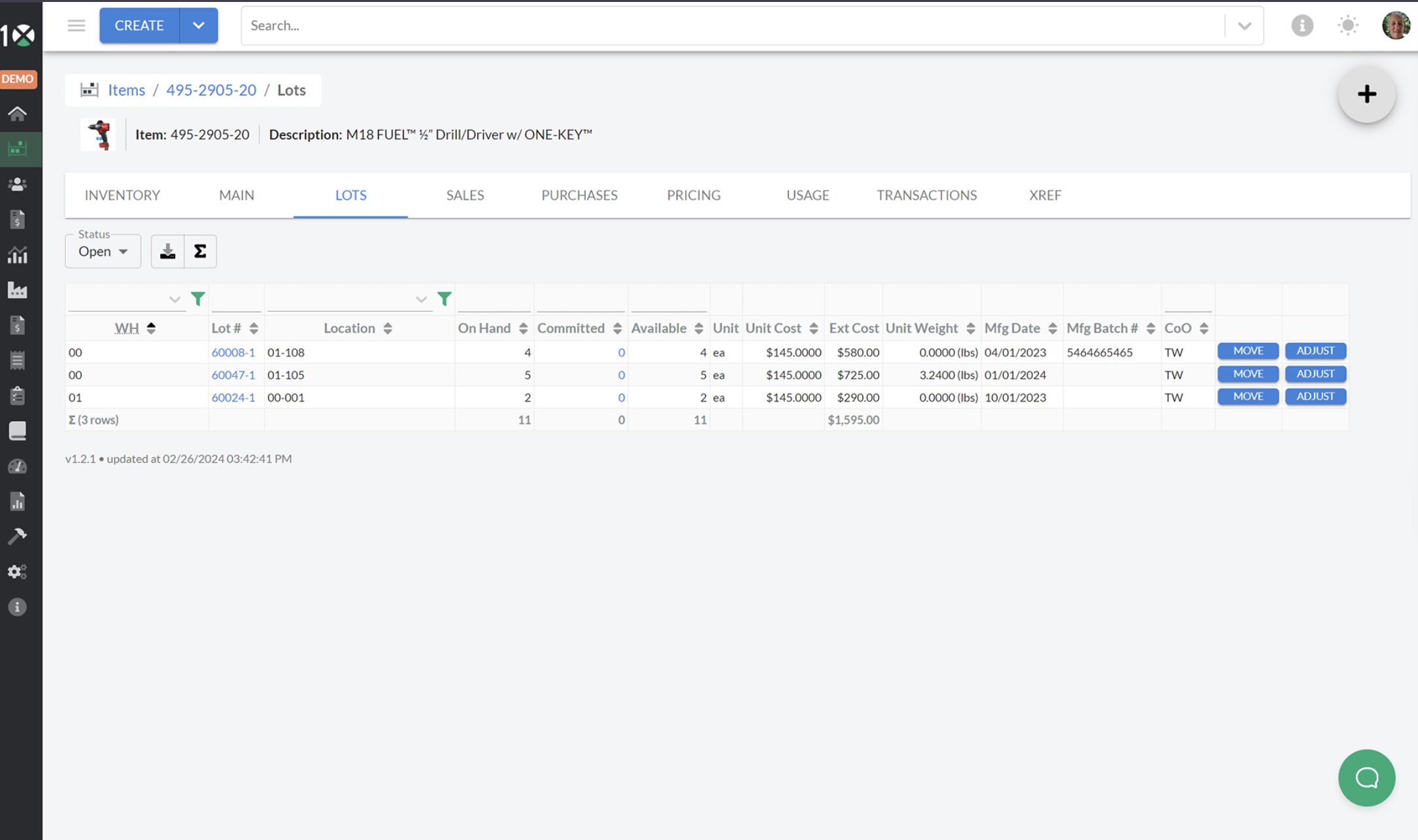Viewport: 1418px width, 840px height.
Task: Open lot 60047-1 link
Action: pyautogui.click(x=233, y=375)
